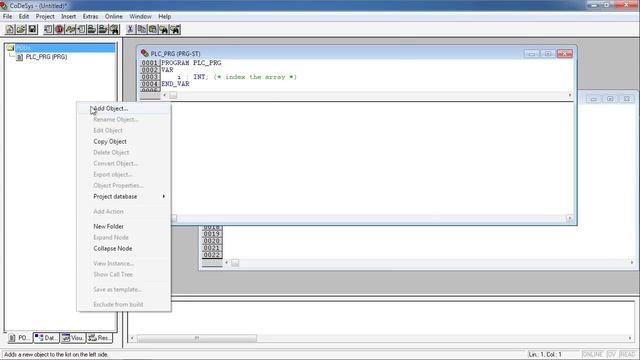This screenshot has height=360, width=640.
Task: Switch to the Data types tab
Action: (x=47, y=338)
